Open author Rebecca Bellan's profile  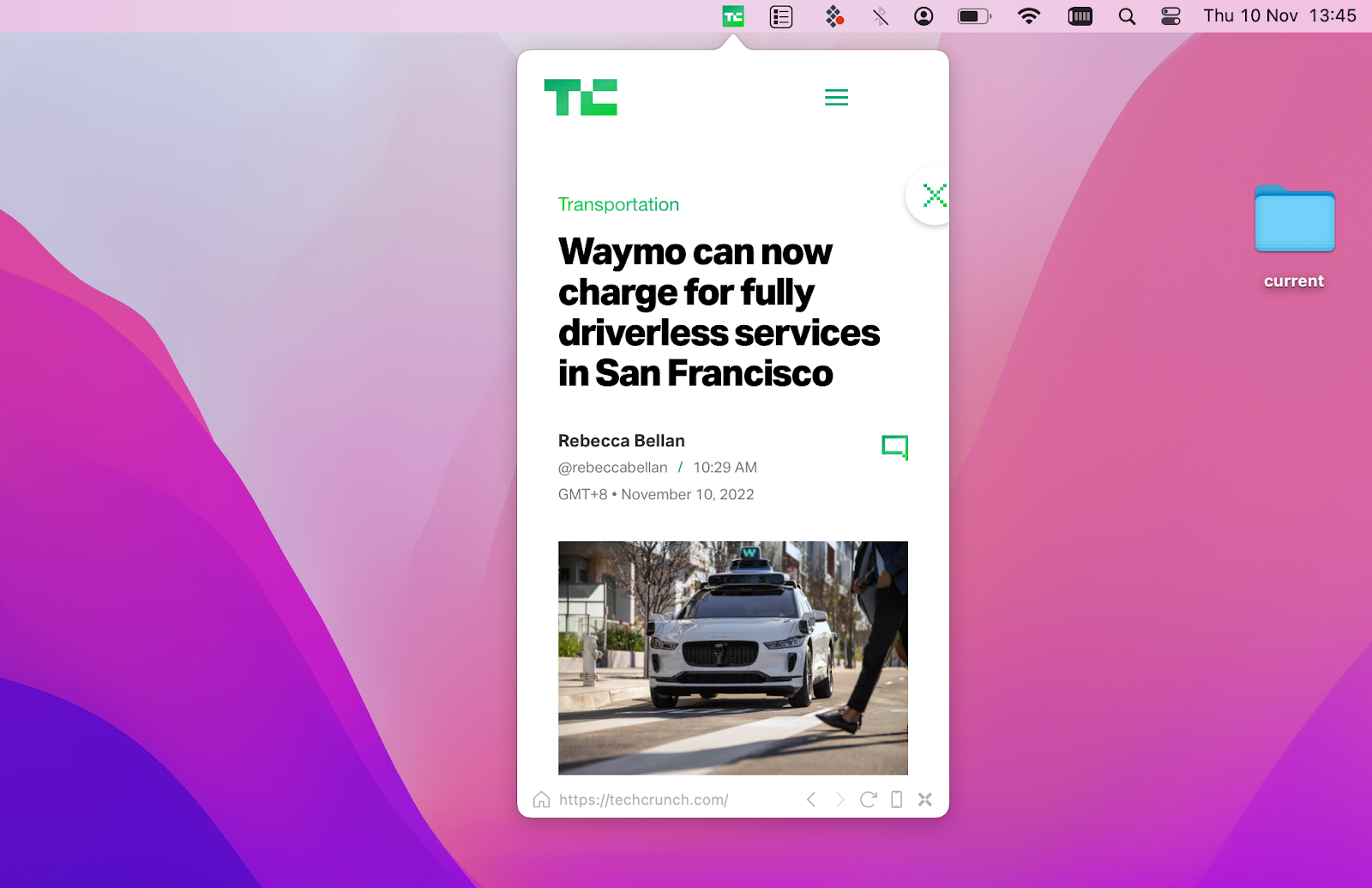tap(621, 441)
